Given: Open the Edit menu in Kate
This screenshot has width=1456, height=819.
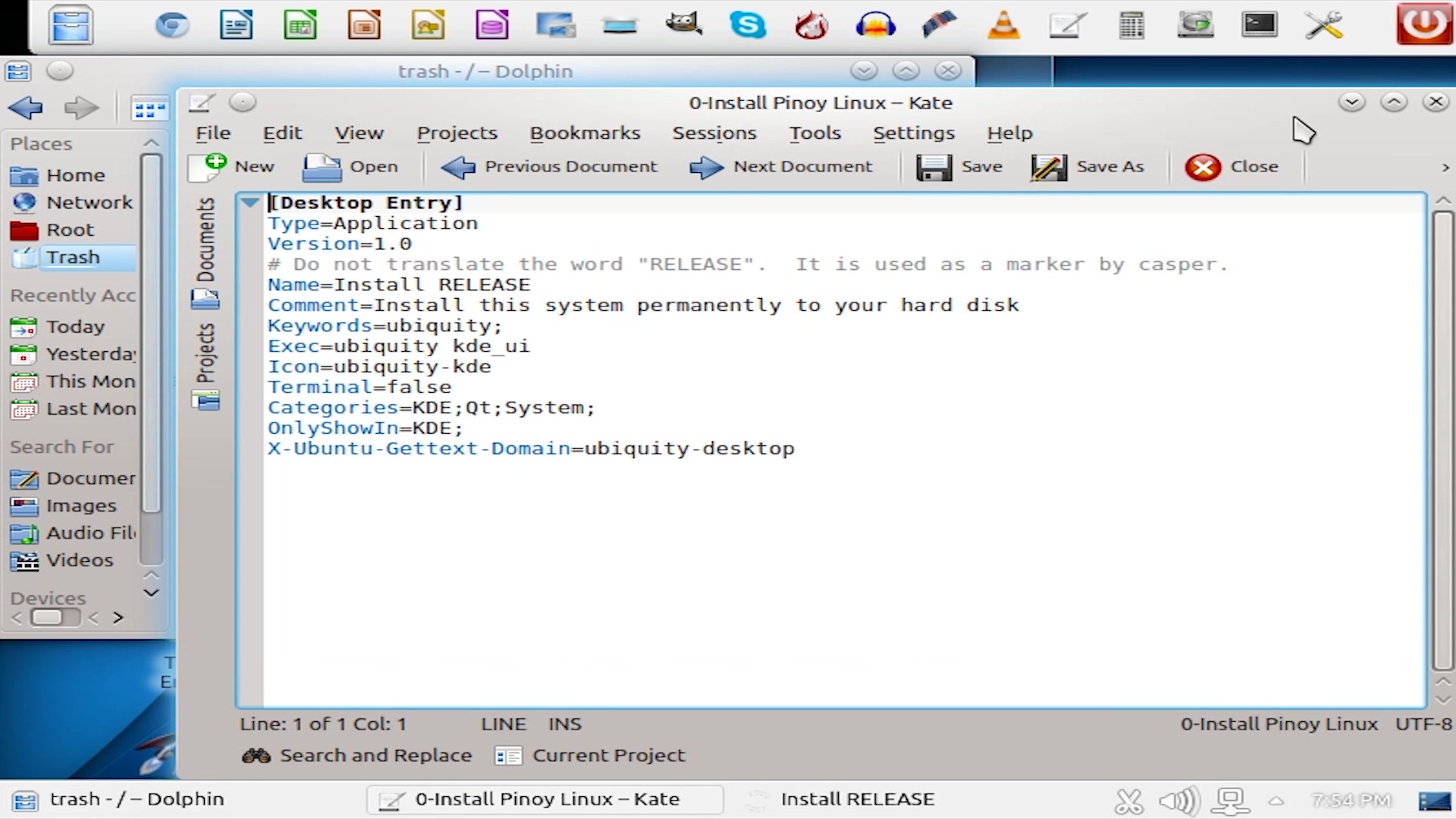Looking at the screenshot, I should click(282, 133).
